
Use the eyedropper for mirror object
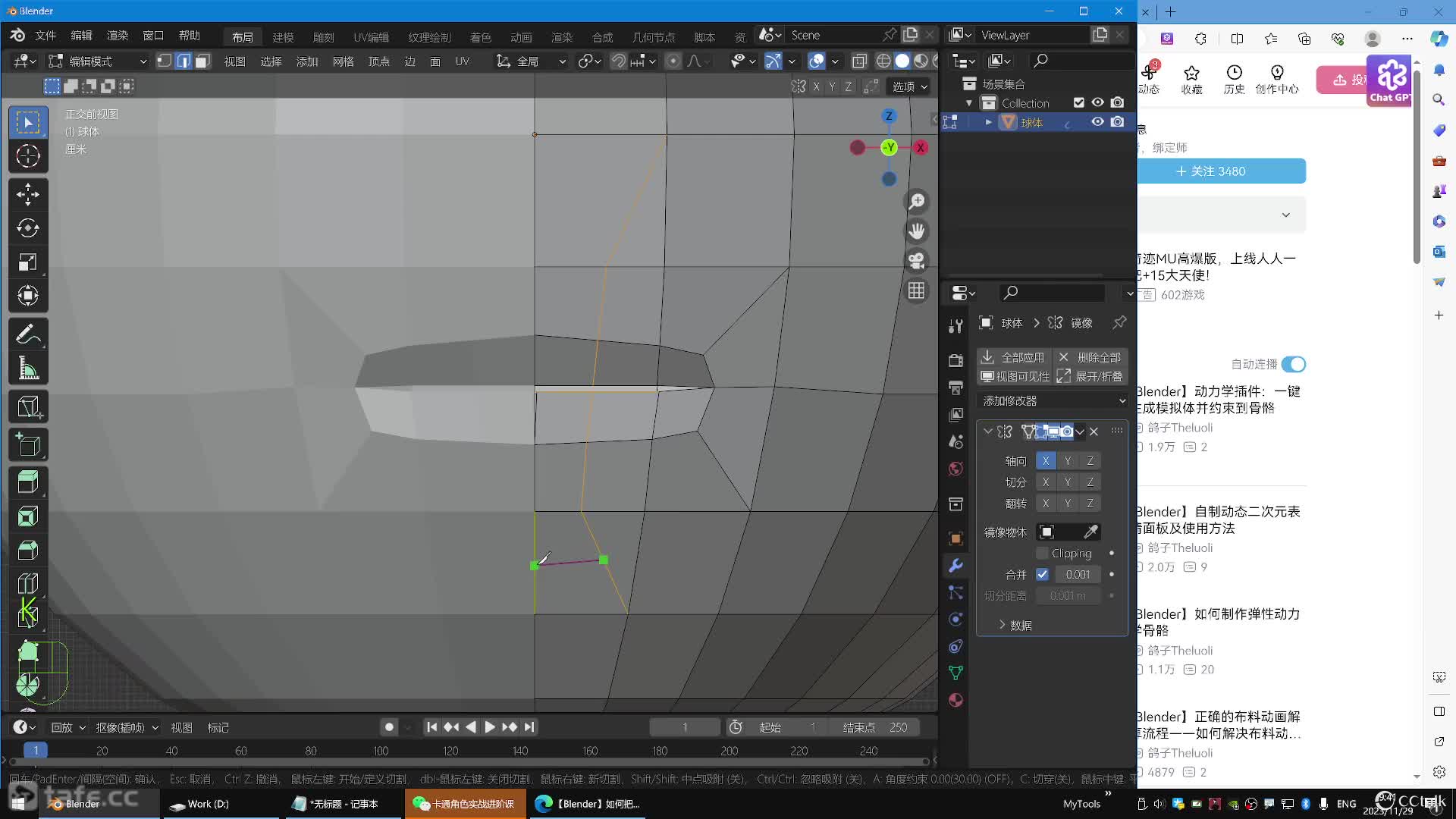1090,532
